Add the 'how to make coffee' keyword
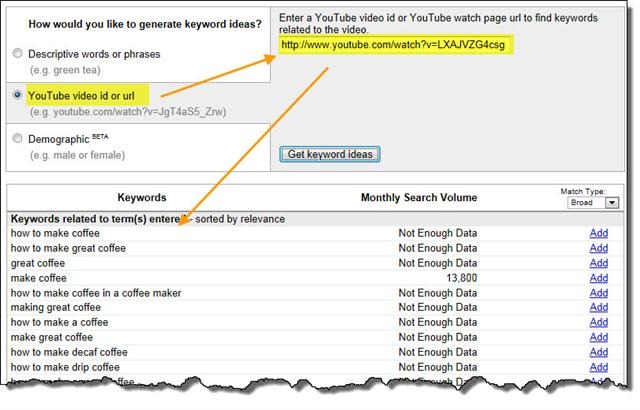 (598, 233)
